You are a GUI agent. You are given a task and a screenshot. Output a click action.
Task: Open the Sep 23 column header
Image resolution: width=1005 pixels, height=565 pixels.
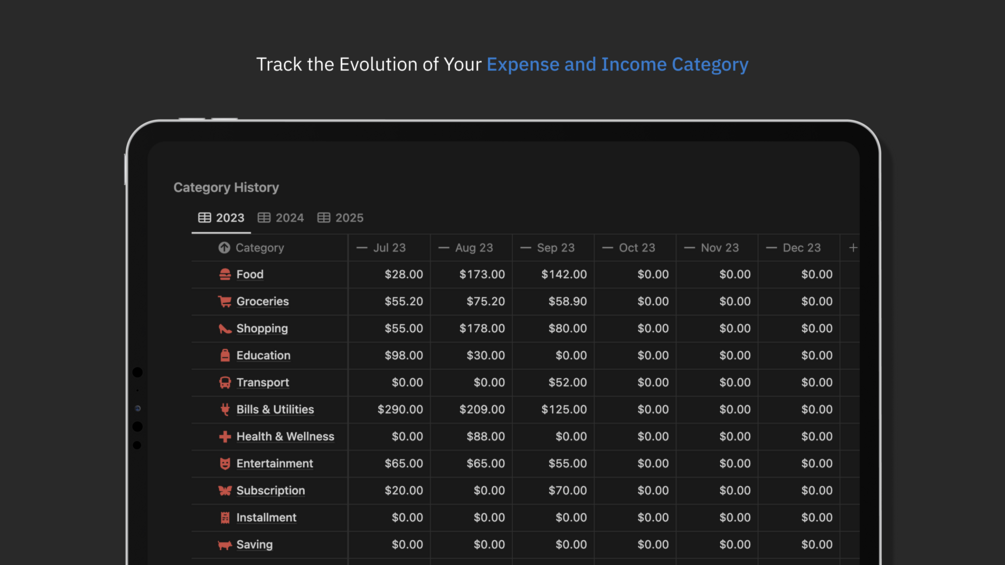pyautogui.click(x=553, y=247)
